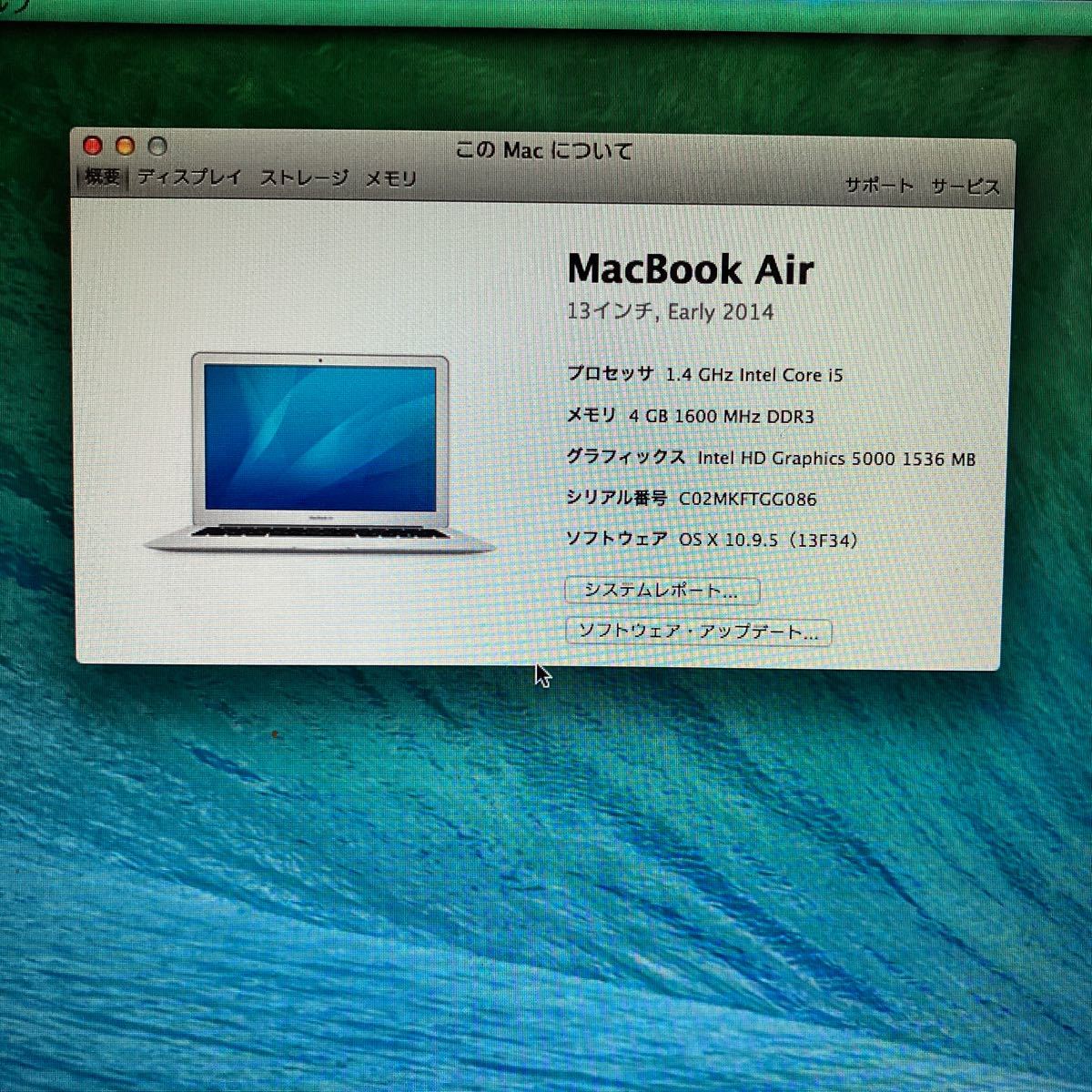Close the このMacについて window

92,146
